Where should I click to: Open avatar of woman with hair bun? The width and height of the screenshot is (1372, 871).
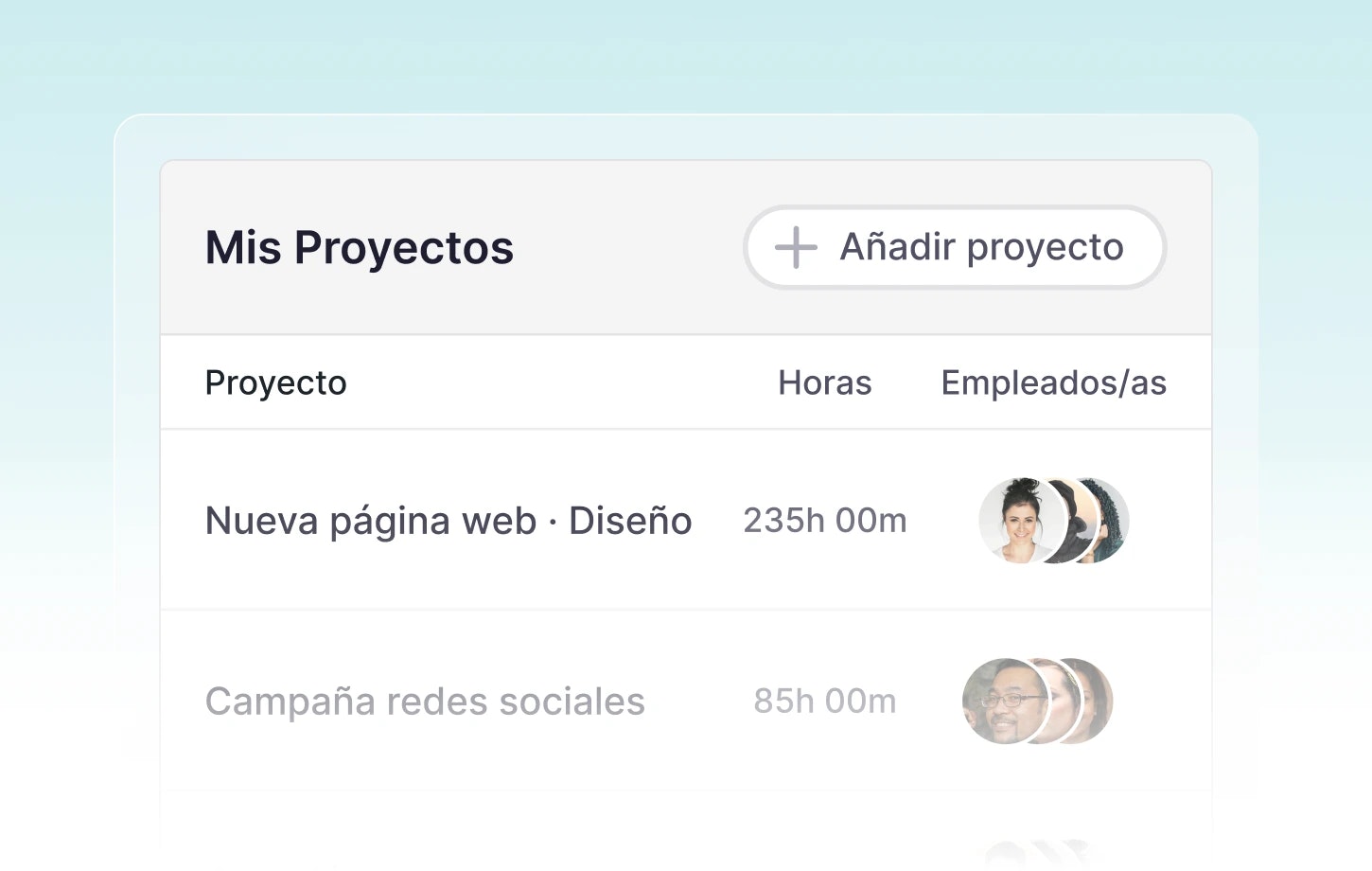click(1017, 521)
